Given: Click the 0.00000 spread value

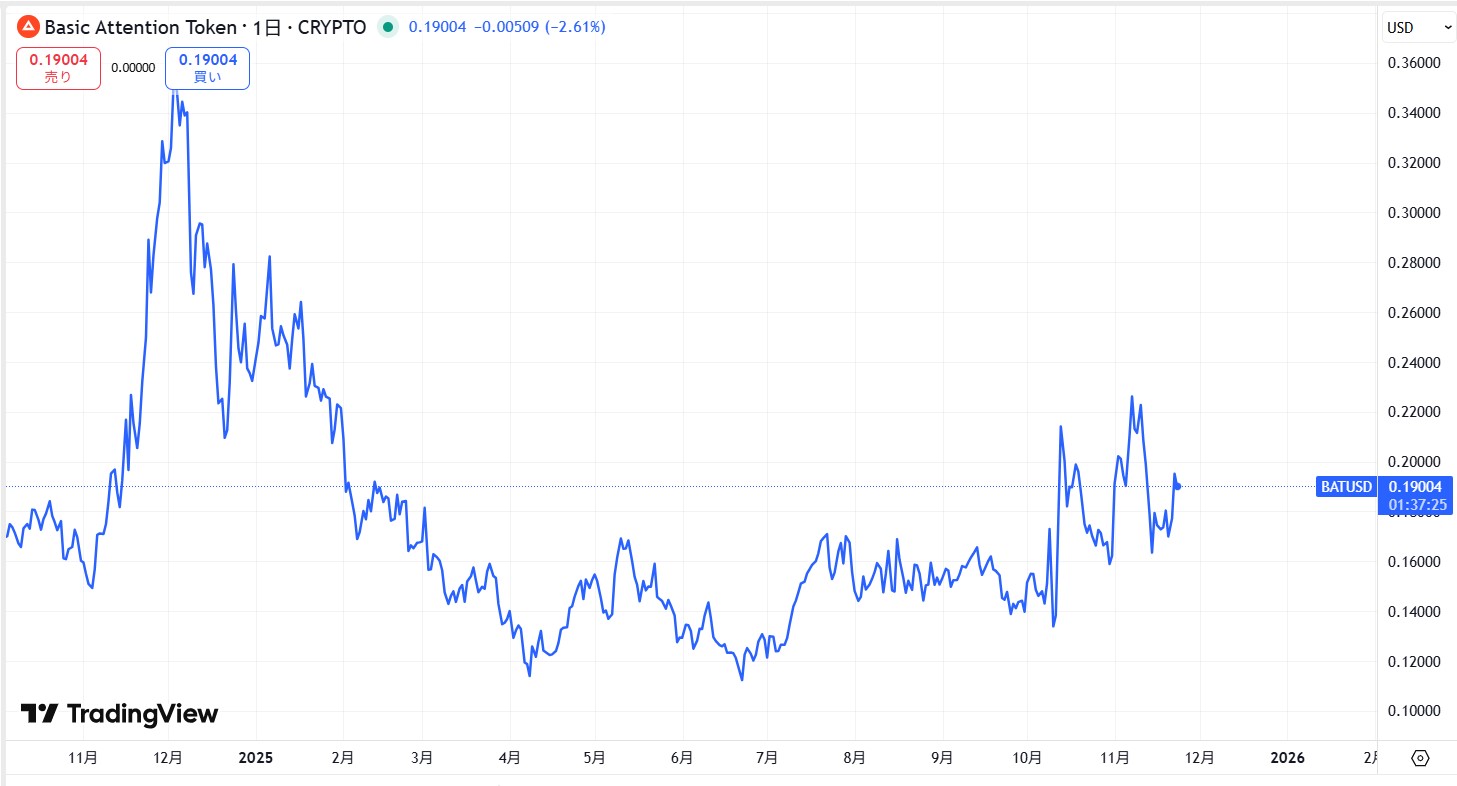Looking at the screenshot, I should 133,68.
